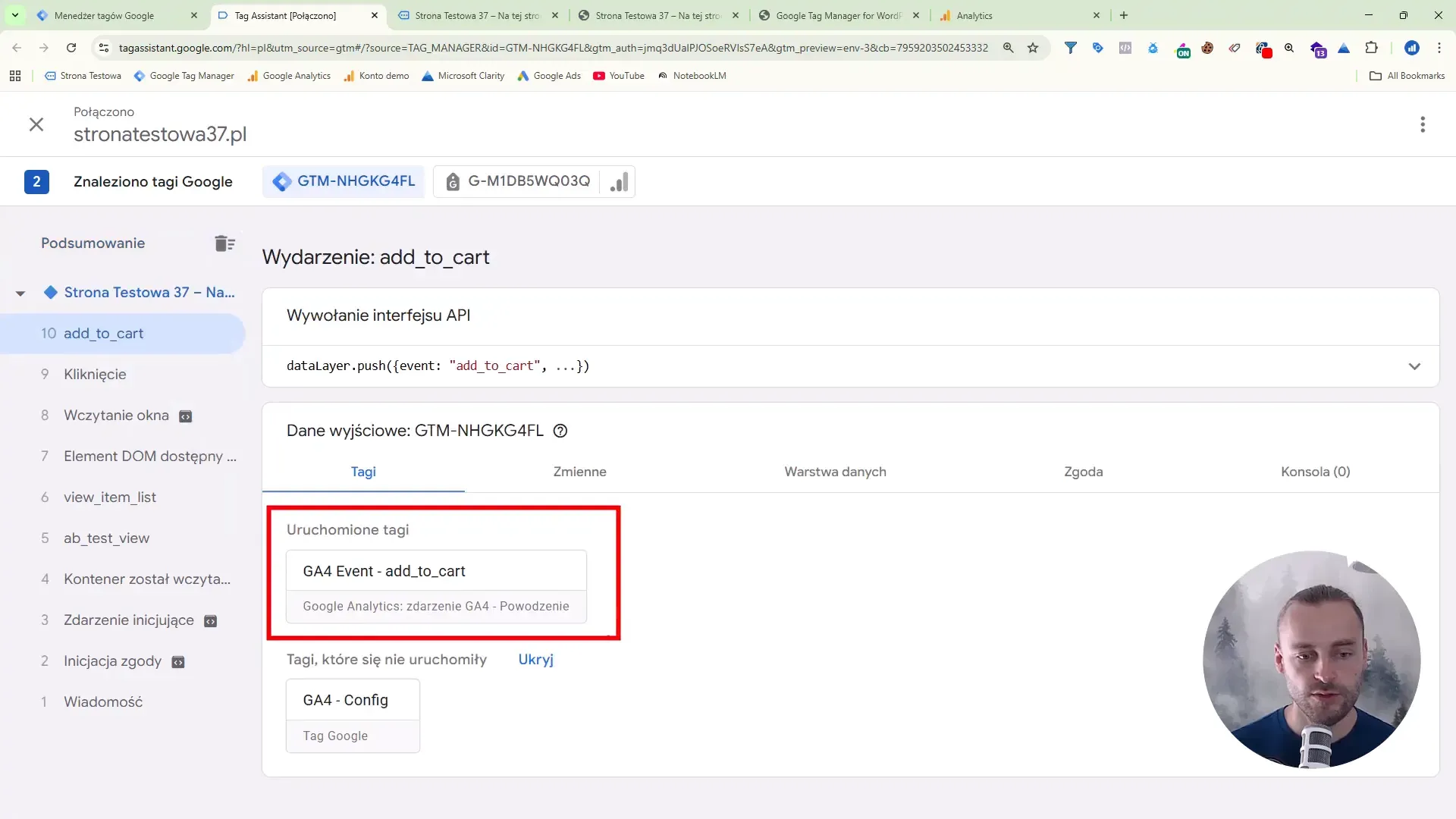The width and height of the screenshot is (1456, 819).
Task: Select the G-M1DB5WQ03Q tag chip
Action: (x=517, y=181)
